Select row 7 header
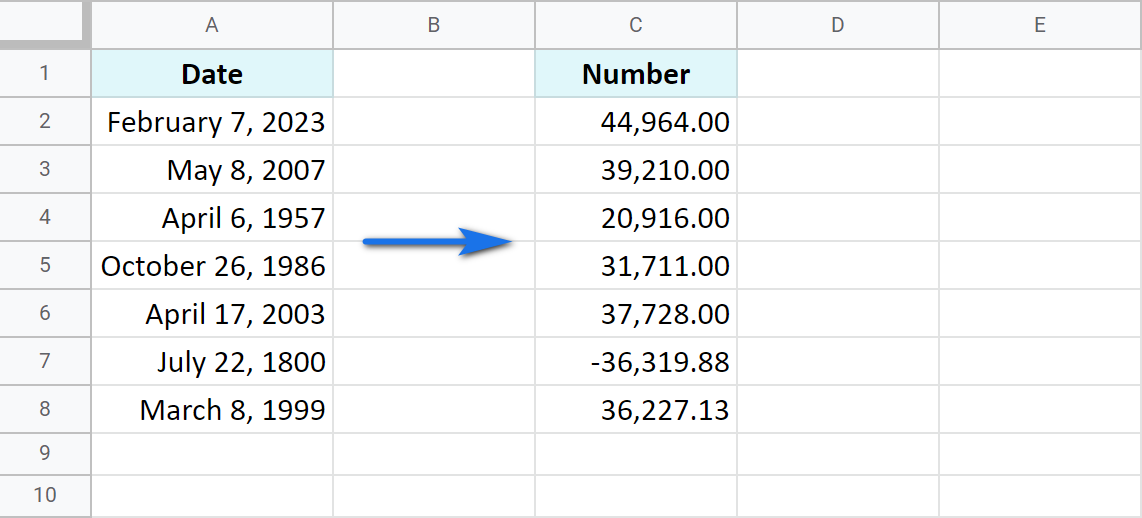This screenshot has width=1142, height=518. coord(45,361)
